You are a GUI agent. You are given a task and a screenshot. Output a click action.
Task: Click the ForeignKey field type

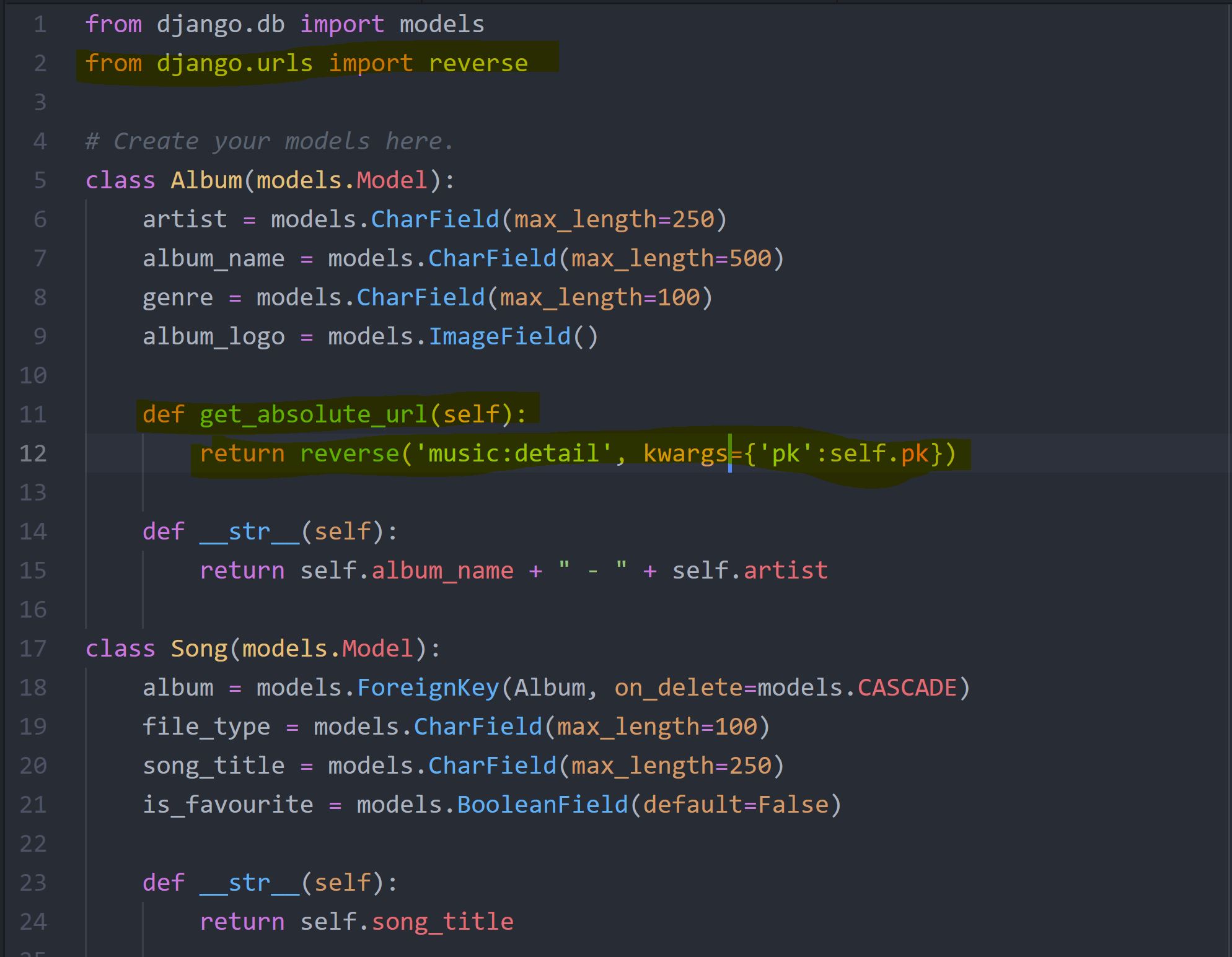point(428,688)
